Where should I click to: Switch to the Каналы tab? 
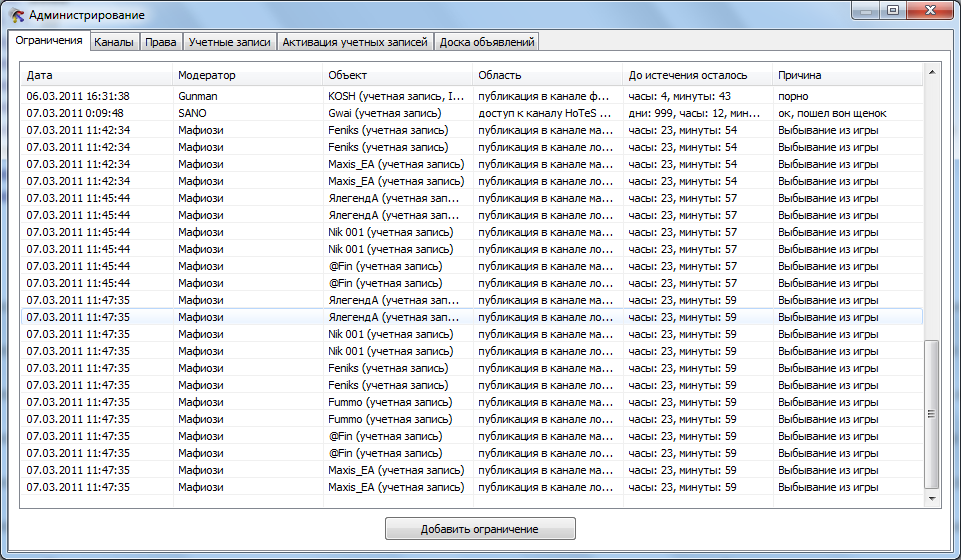pyautogui.click(x=113, y=42)
